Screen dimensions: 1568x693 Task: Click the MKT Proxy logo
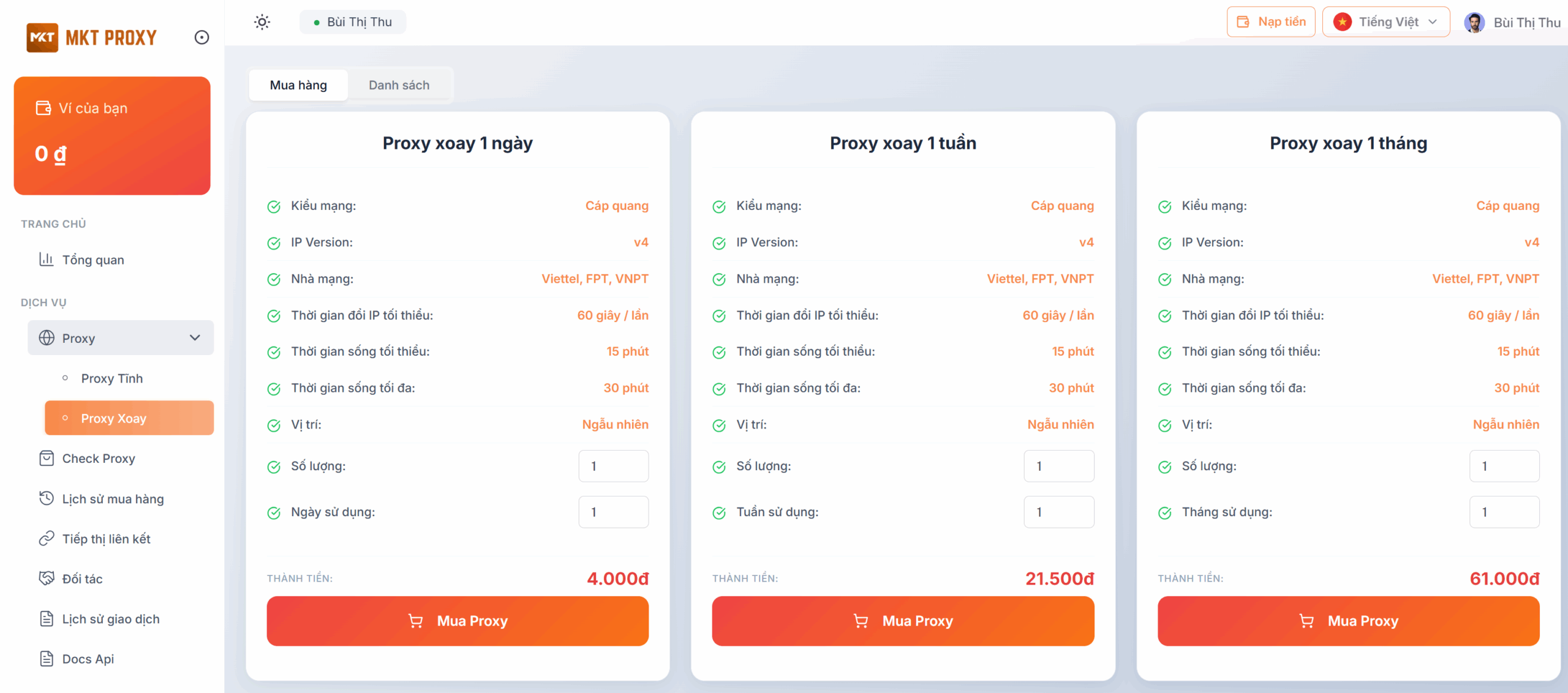[x=92, y=38]
